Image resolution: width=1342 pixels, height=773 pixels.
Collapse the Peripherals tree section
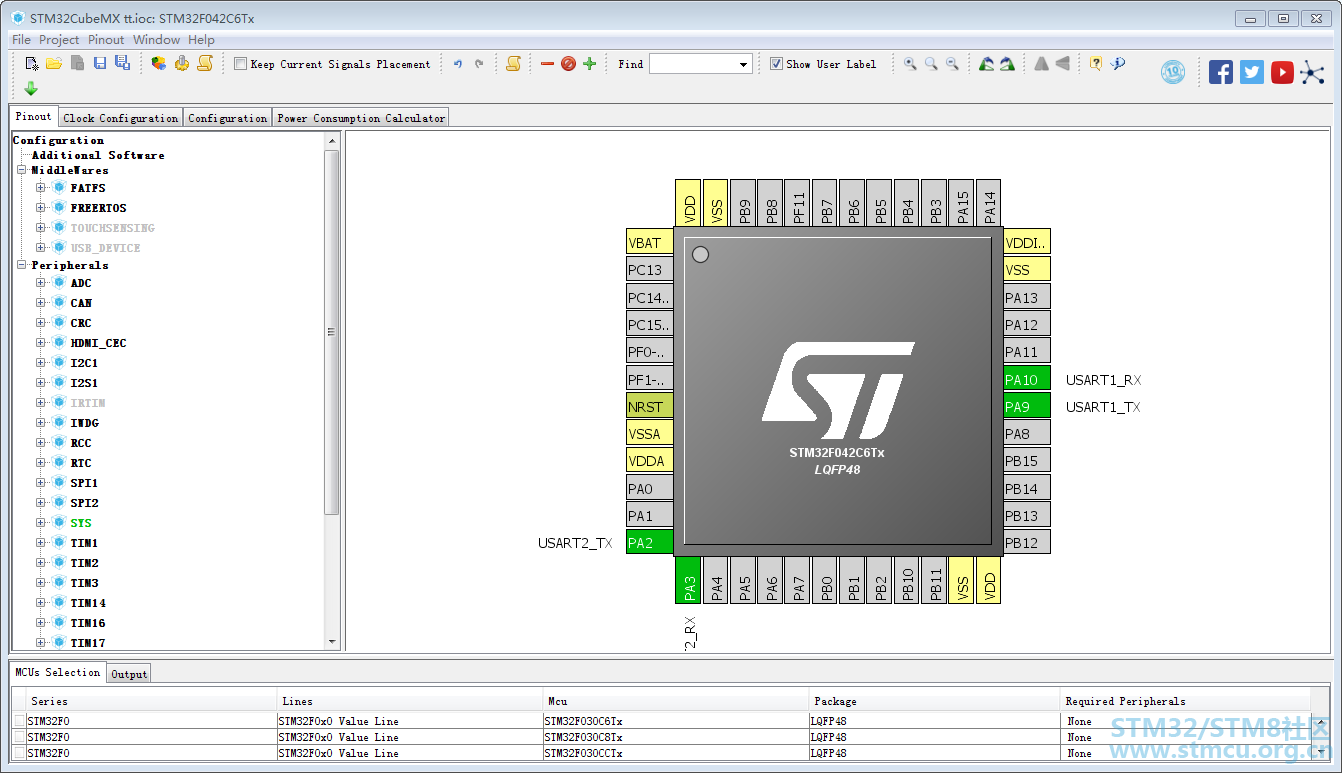tap(21, 265)
